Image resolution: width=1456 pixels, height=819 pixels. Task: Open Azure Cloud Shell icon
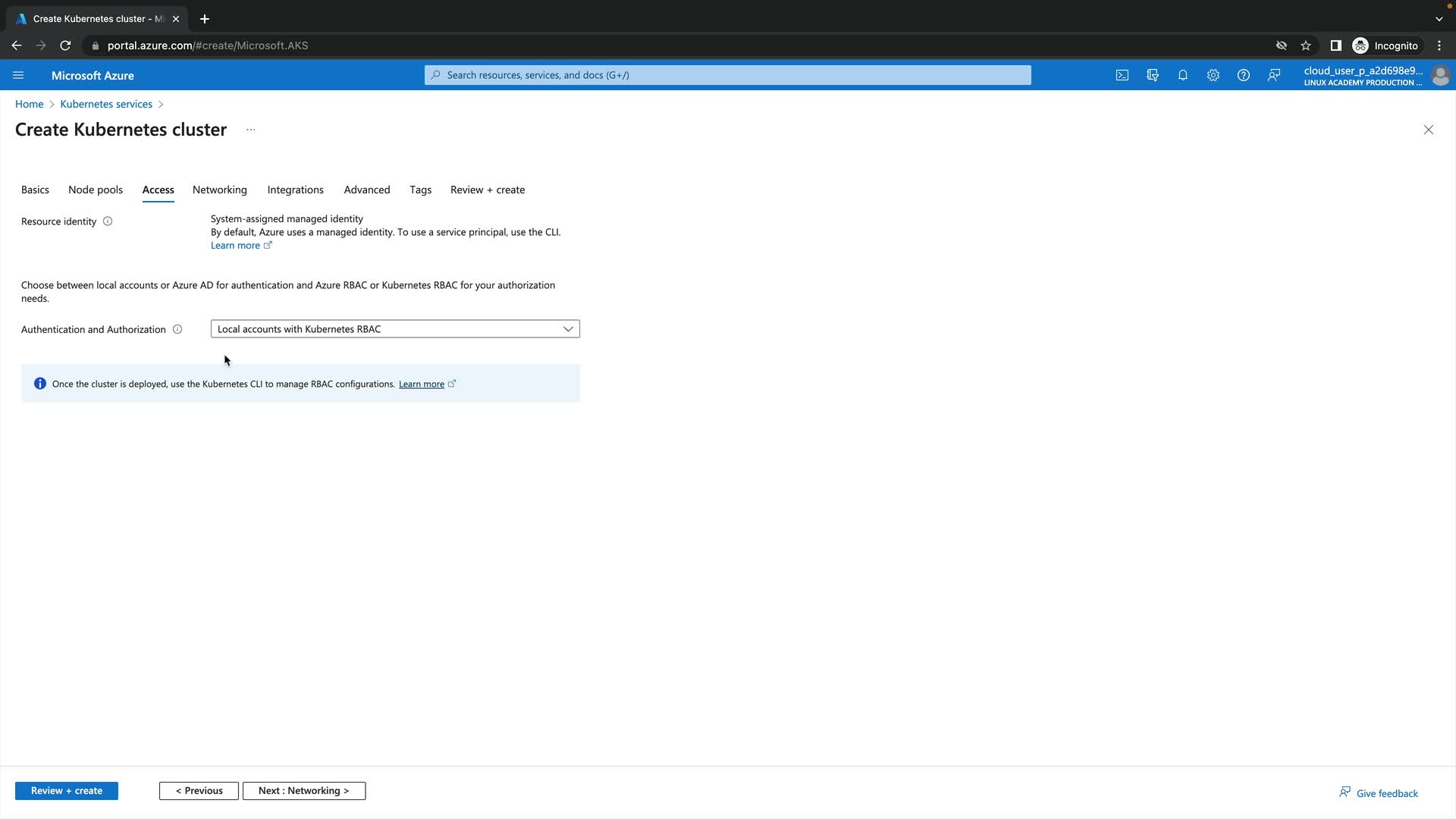pos(1122,75)
